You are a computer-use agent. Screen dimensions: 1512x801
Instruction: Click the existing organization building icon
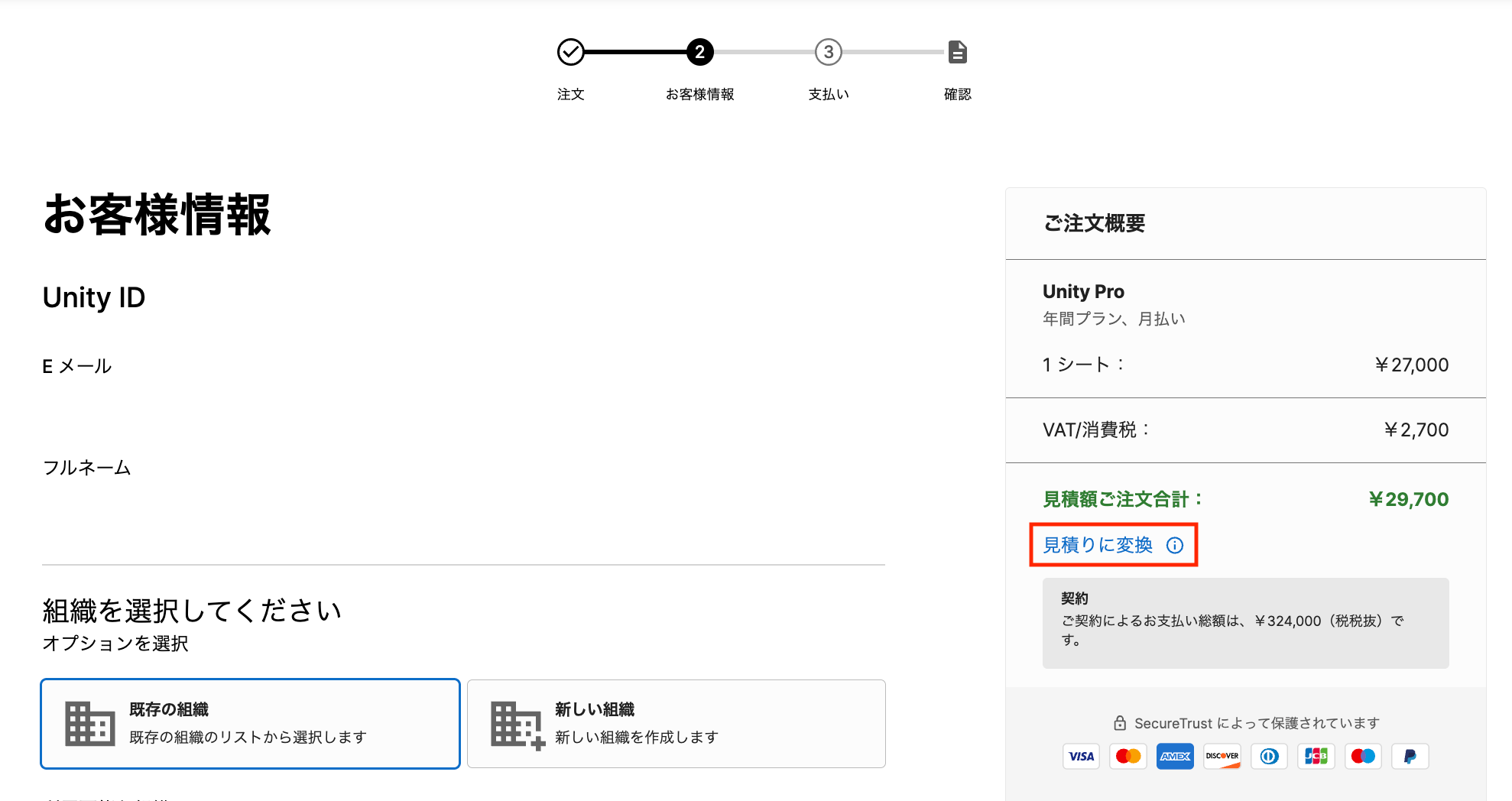click(x=90, y=723)
